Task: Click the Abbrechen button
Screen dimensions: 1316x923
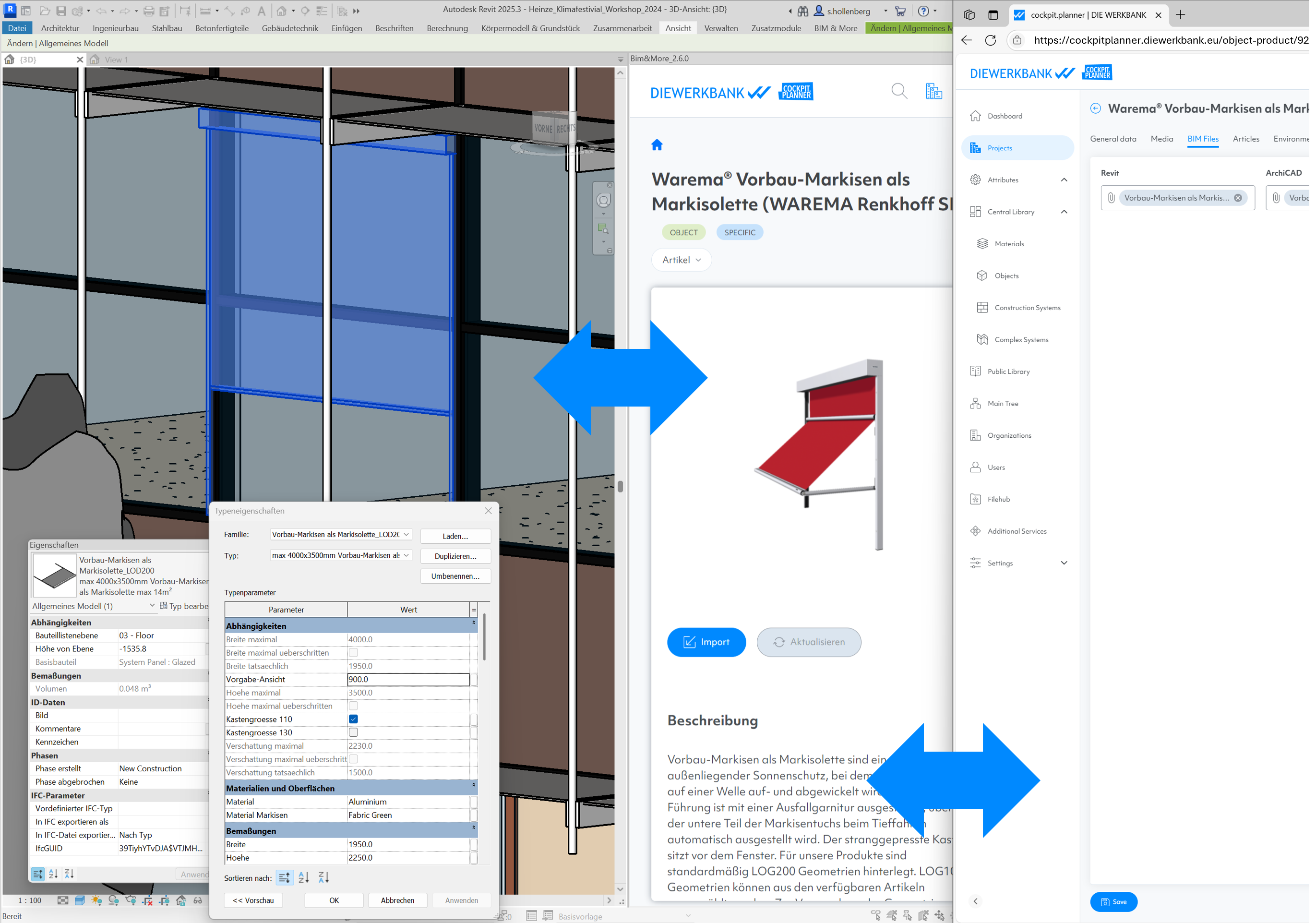Action: [x=398, y=901]
